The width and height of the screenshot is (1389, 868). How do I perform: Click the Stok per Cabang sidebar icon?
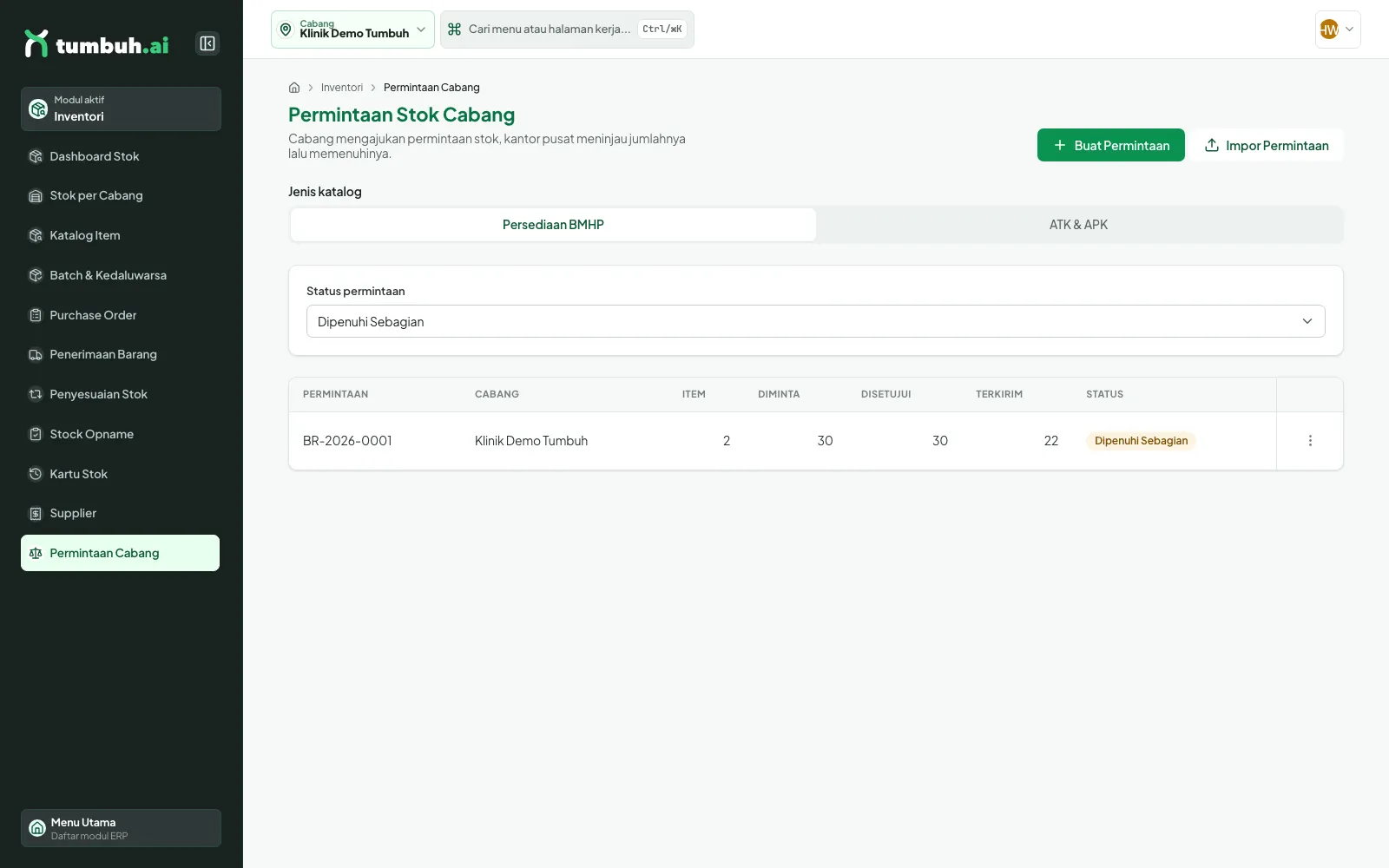coord(36,196)
